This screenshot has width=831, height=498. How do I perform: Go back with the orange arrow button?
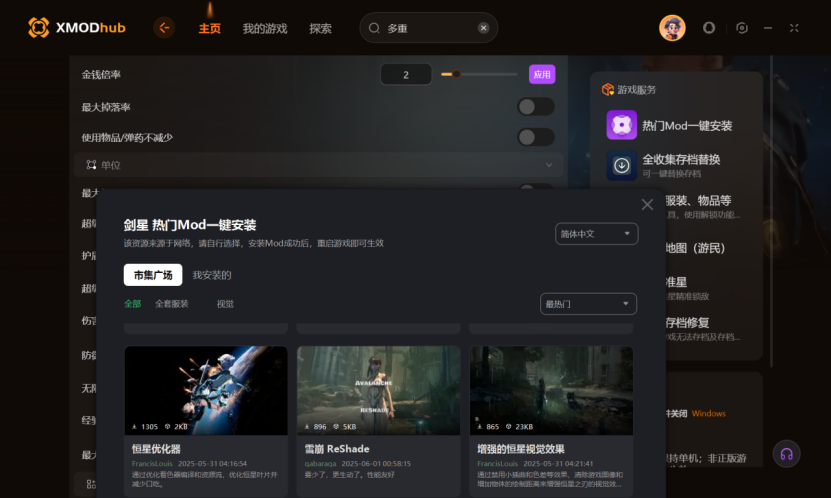coord(164,28)
